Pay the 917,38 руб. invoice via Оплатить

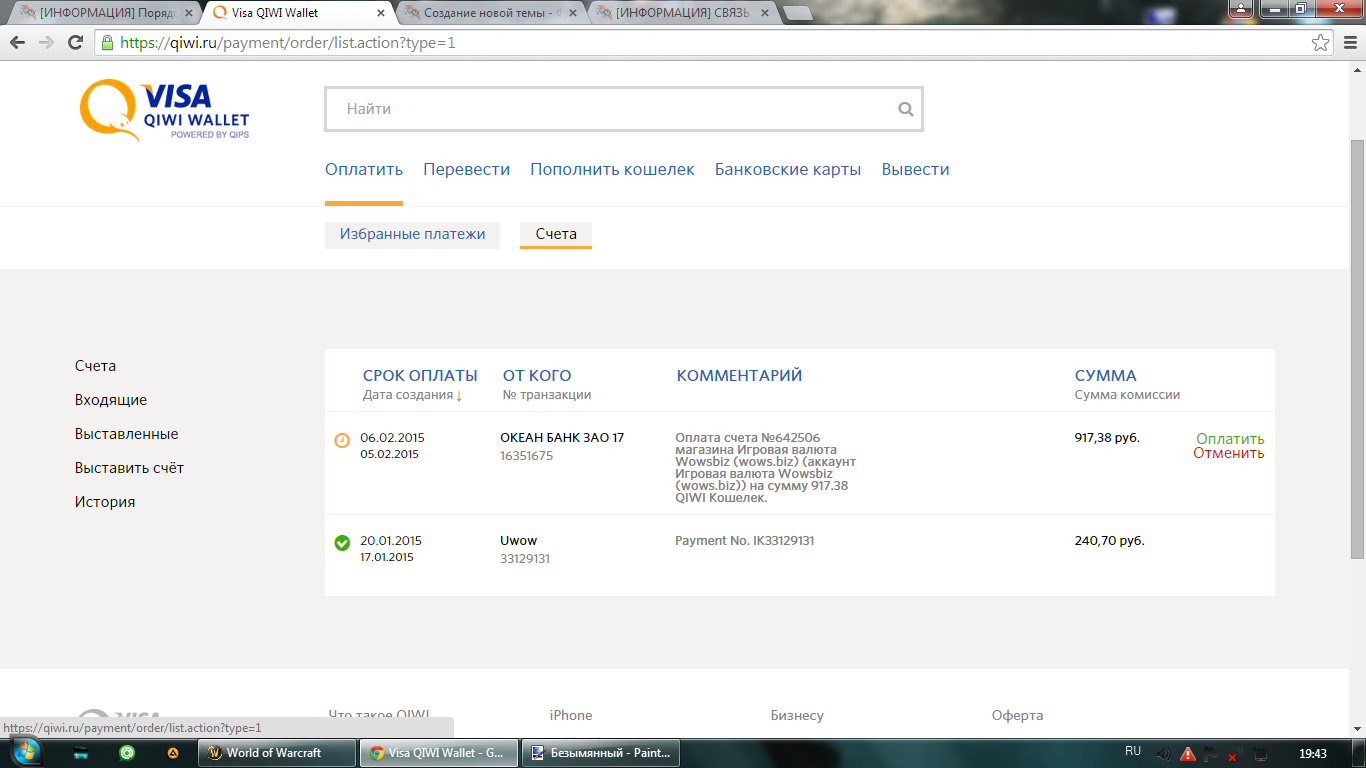coord(1230,439)
